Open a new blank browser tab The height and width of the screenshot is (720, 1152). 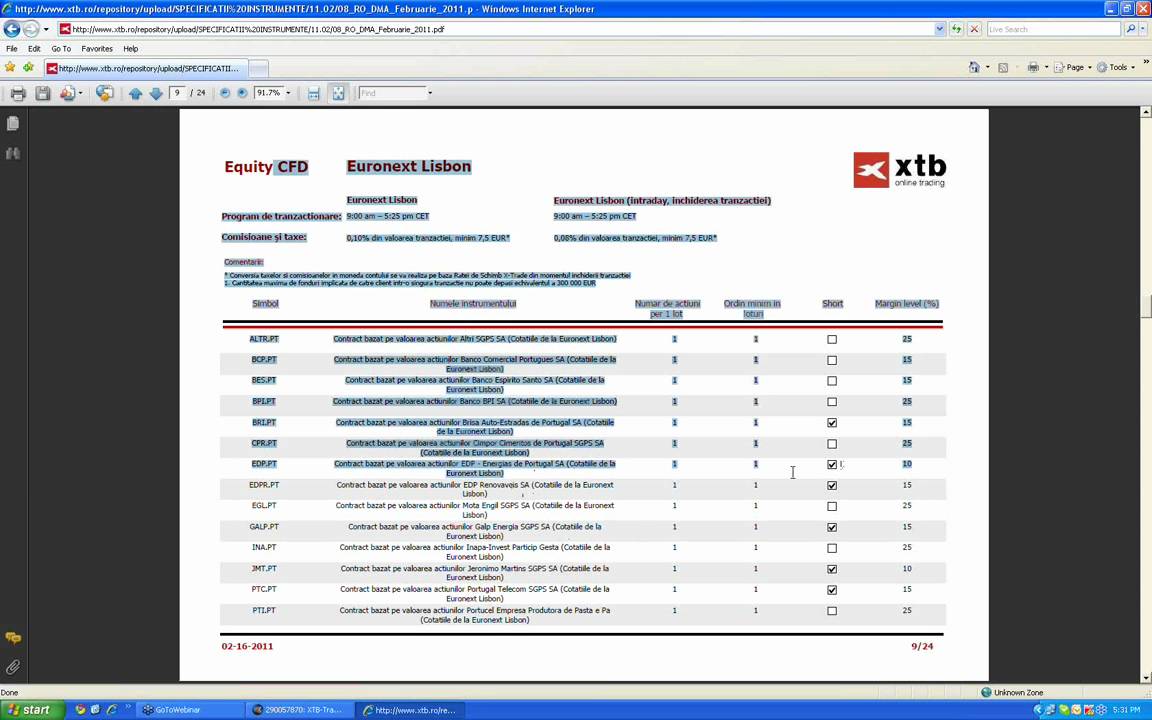pyautogui.click(x=259, y=68)
